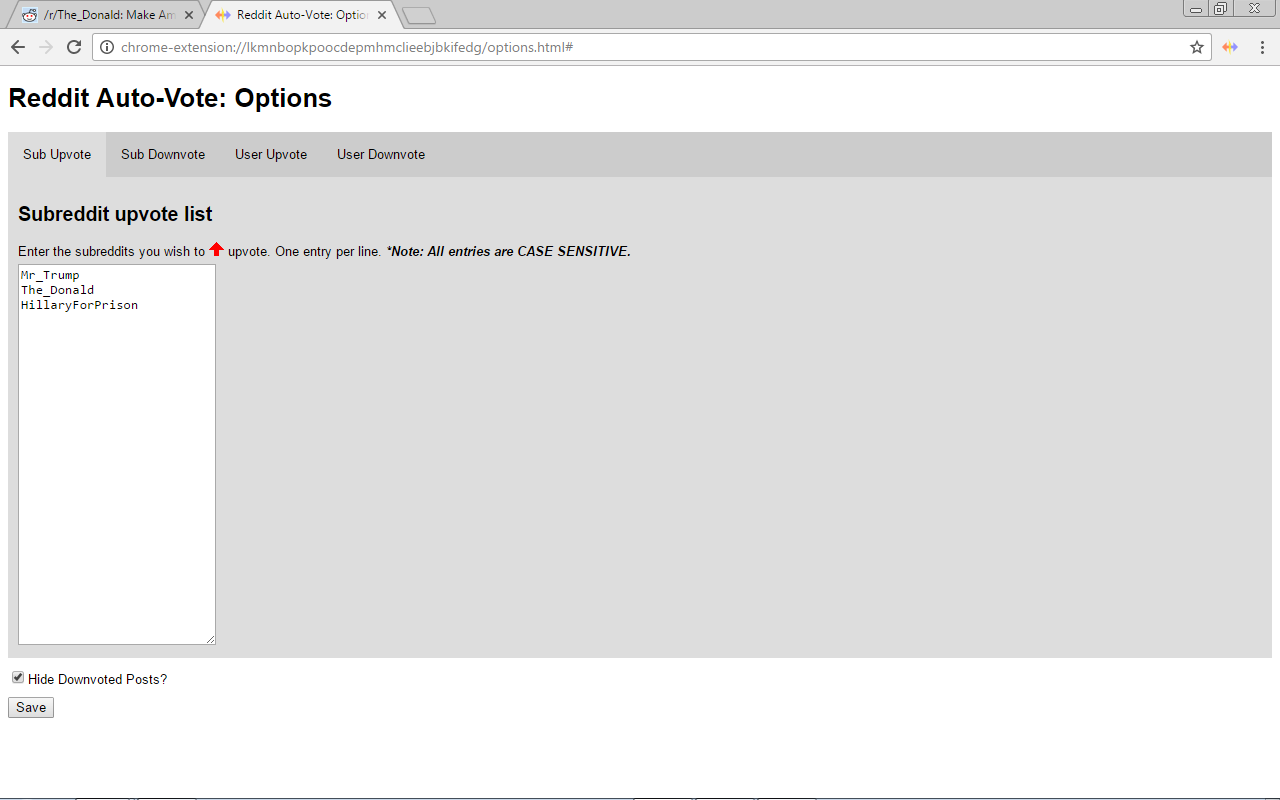The height and width of the screenshot is (800, 1280).
Task: Click the browser forward arrow
Action: click(x=46, y=47)
